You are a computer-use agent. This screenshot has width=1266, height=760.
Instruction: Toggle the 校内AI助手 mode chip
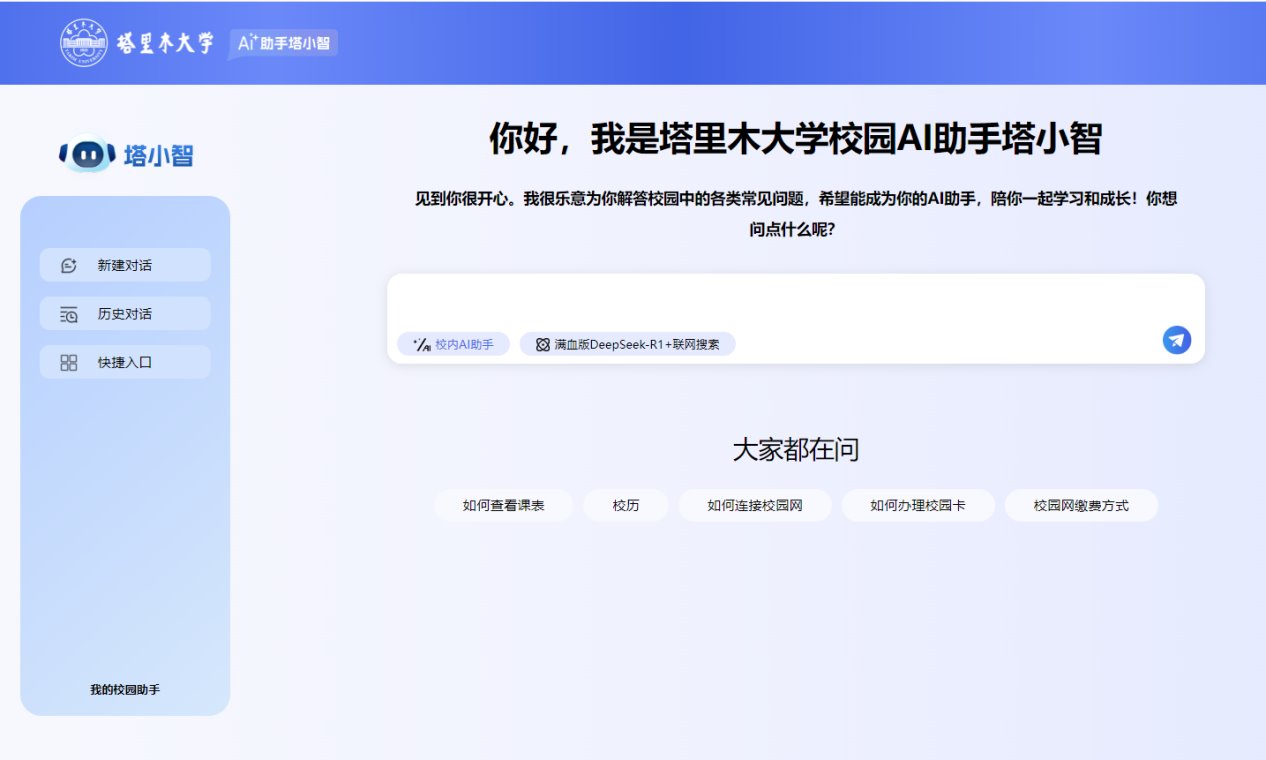coord(453,344)
